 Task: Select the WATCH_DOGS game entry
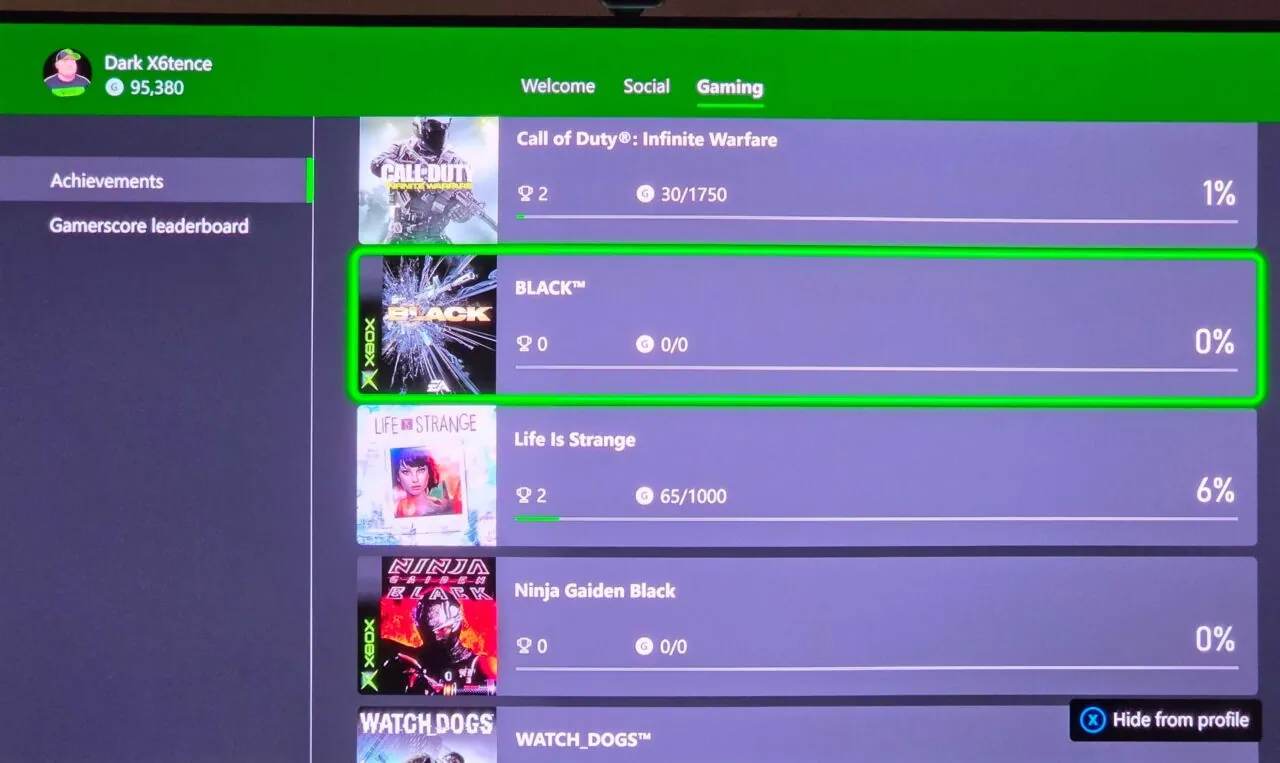click(807, 735)
